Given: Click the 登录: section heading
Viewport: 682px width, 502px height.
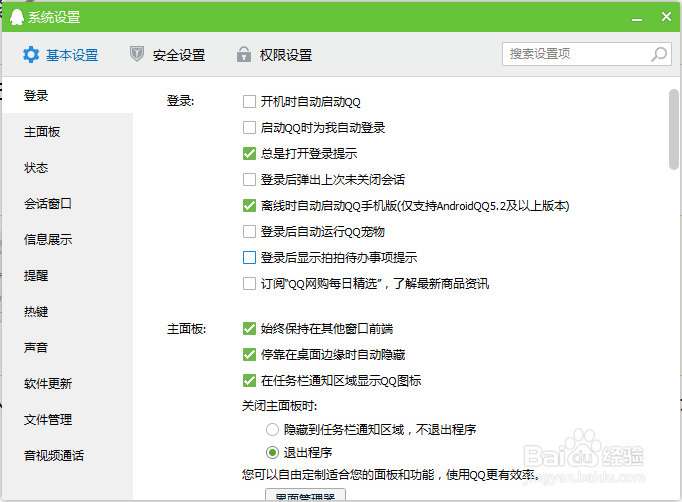Looking at the screenshot, I should (x=180, y=101).
